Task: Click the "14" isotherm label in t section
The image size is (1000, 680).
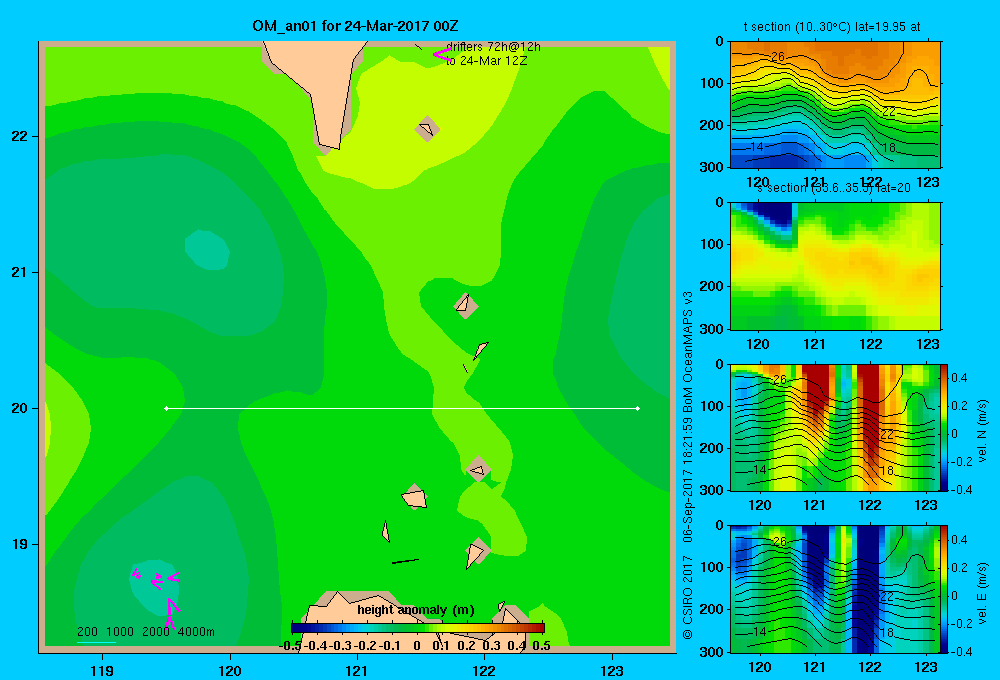Action: (756, 147)
